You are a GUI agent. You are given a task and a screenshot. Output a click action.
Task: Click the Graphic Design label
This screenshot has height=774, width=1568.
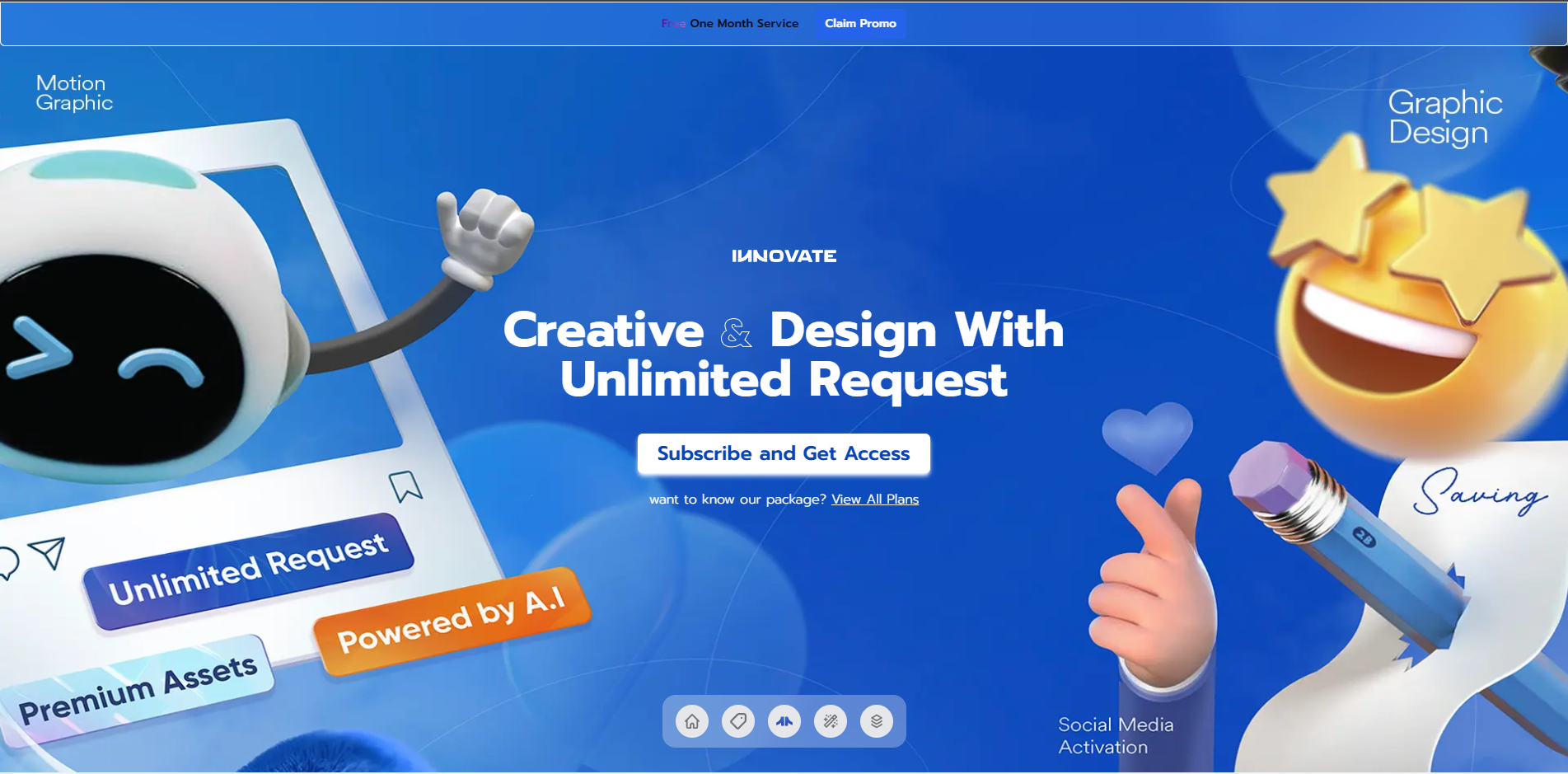pyautogui.click(x=1444, y=117)
